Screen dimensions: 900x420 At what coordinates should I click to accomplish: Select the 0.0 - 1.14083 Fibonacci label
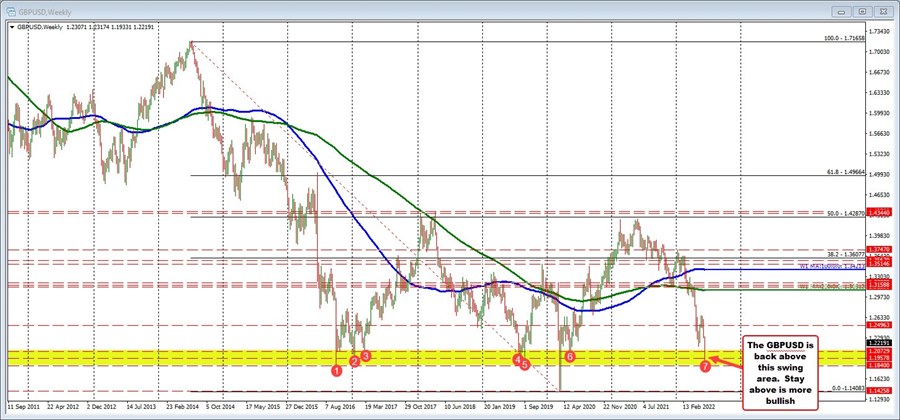[x=846, y=388]
